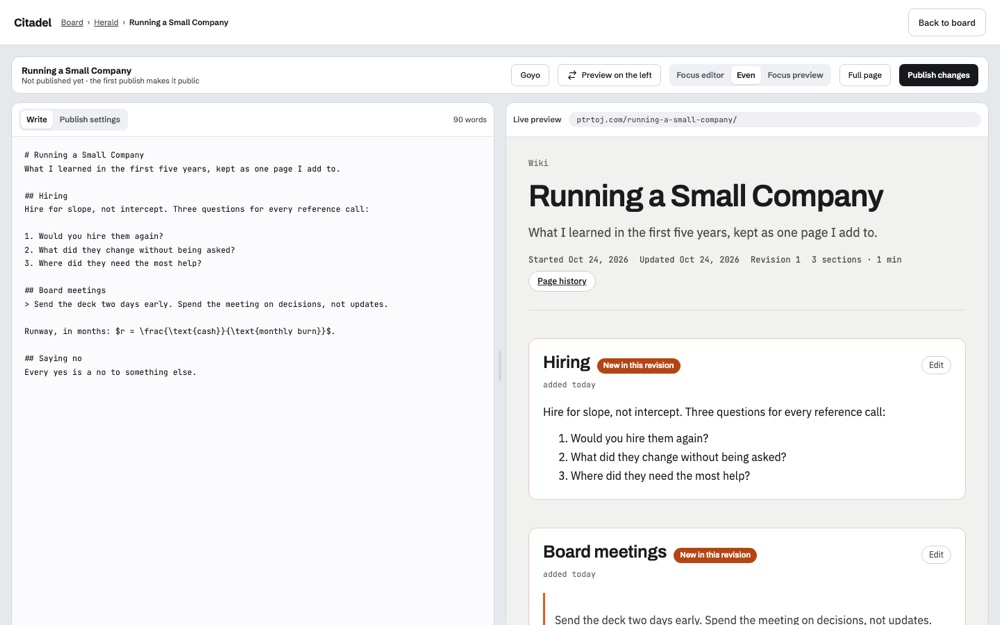Click the Board meetings heading in preview
1000x625 pixels.
(x=605, y=552)
